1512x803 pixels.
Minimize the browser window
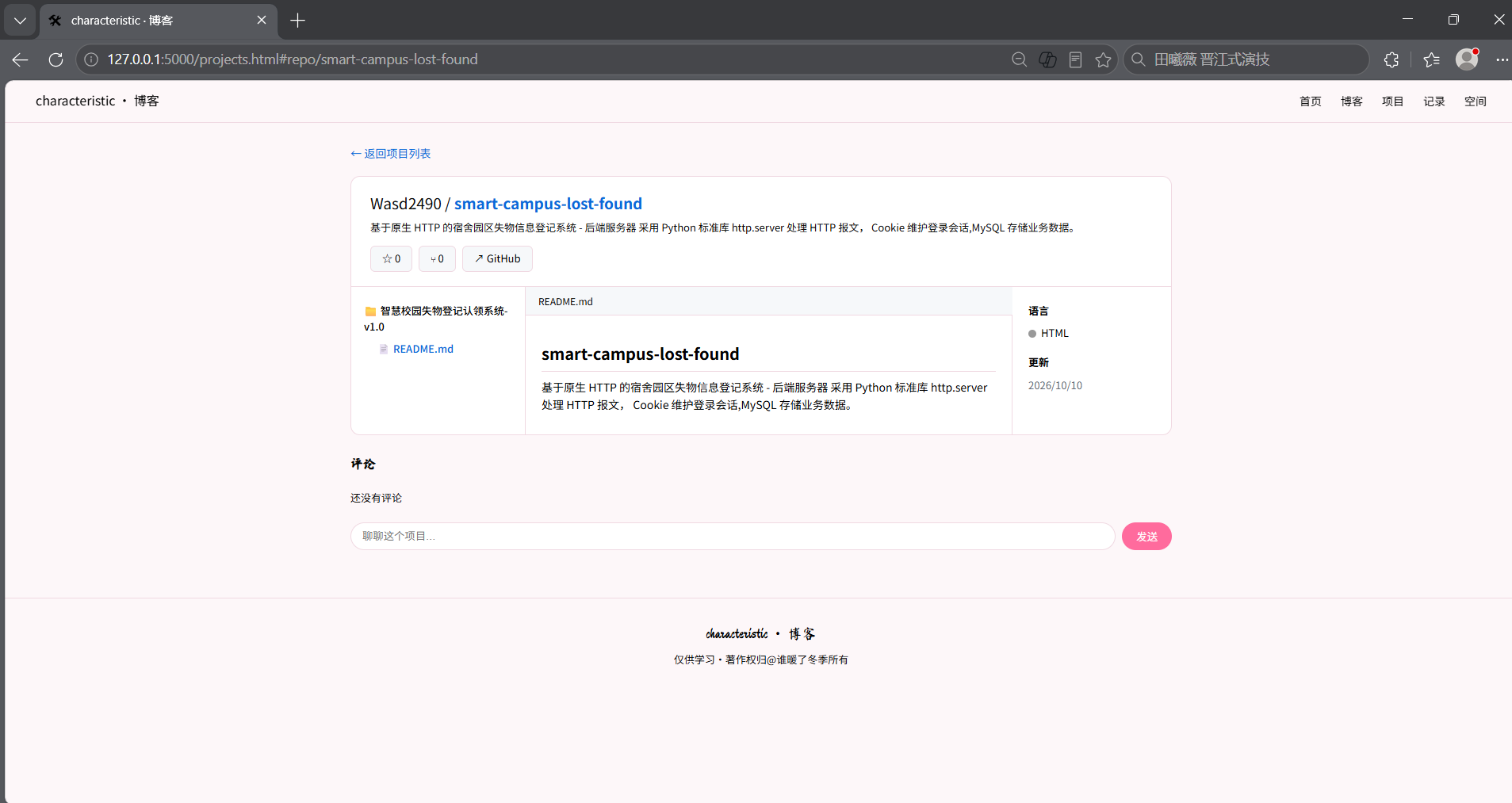pos(1407,20)
